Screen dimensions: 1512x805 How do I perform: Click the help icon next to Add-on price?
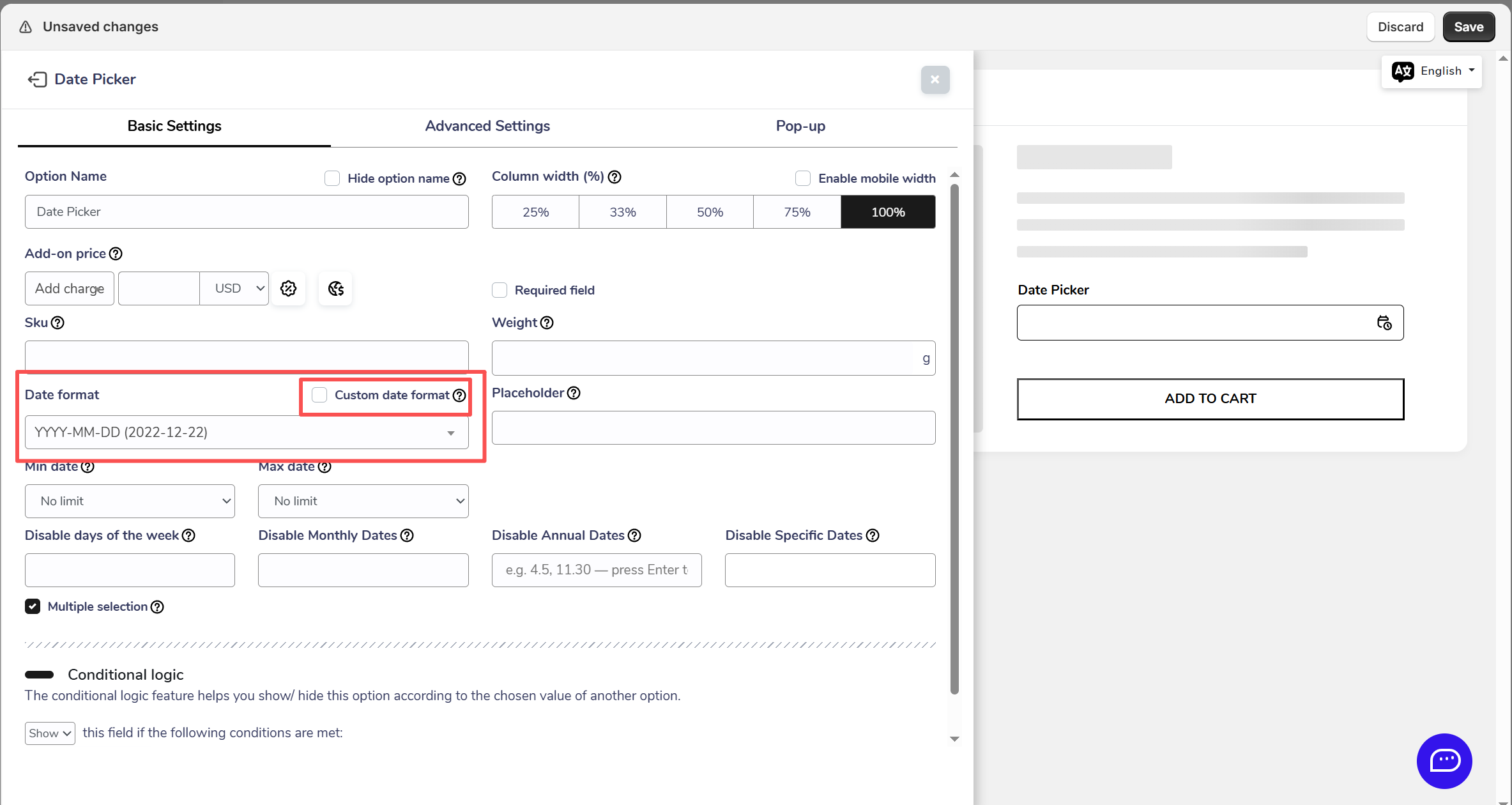[116, 254]
